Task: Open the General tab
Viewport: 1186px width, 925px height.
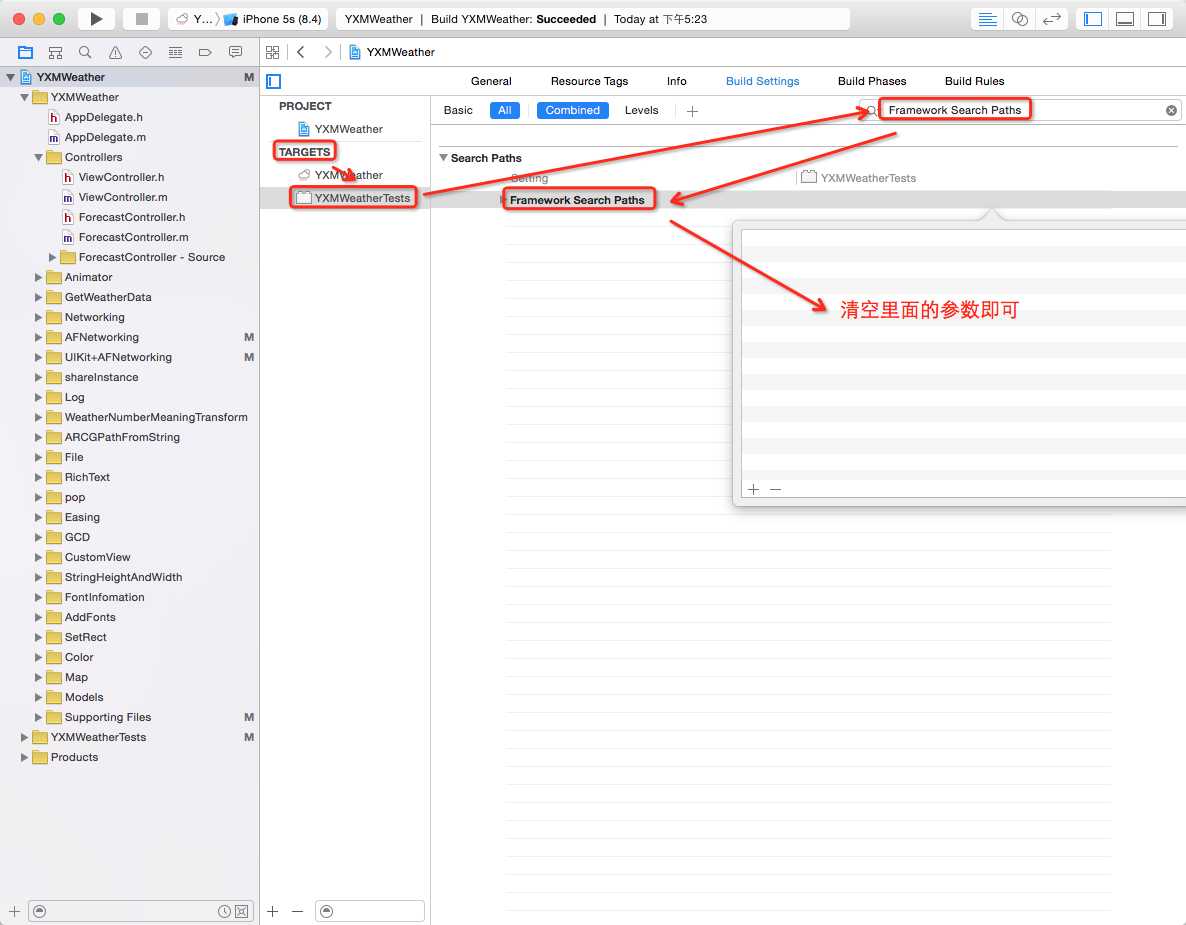Action: pos(491,81)
